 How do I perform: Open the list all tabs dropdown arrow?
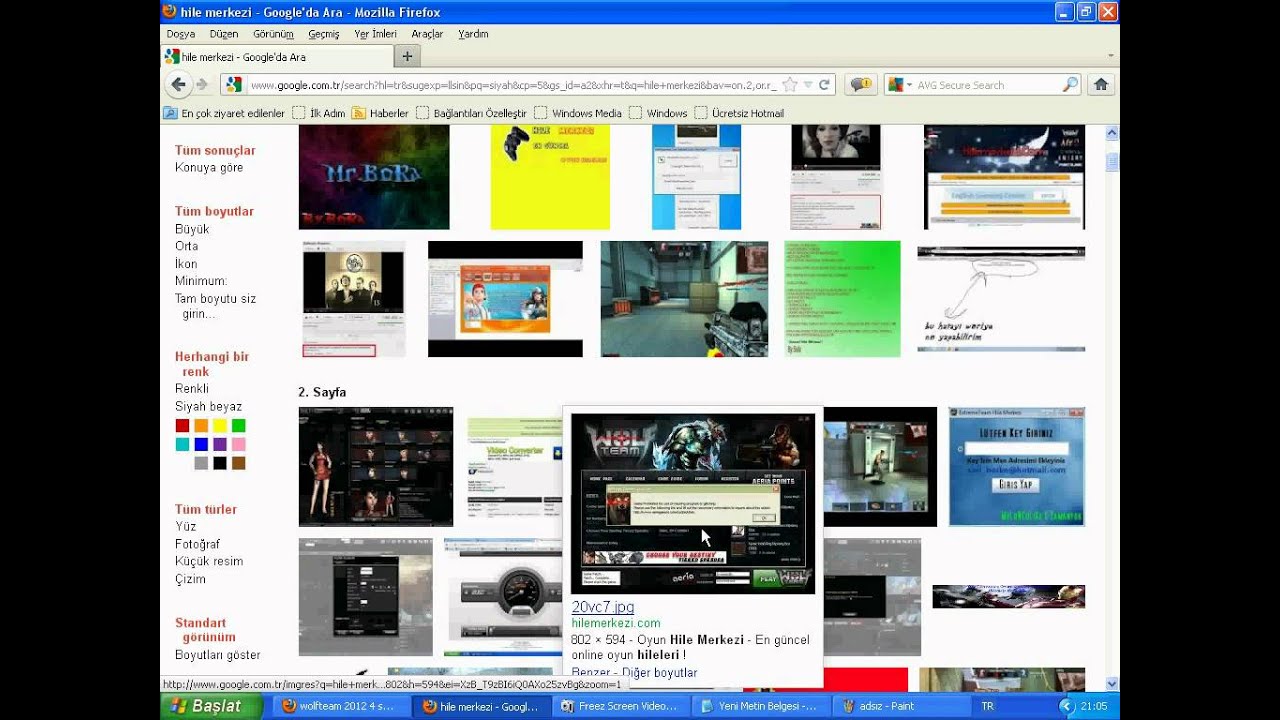point(1111,56)
